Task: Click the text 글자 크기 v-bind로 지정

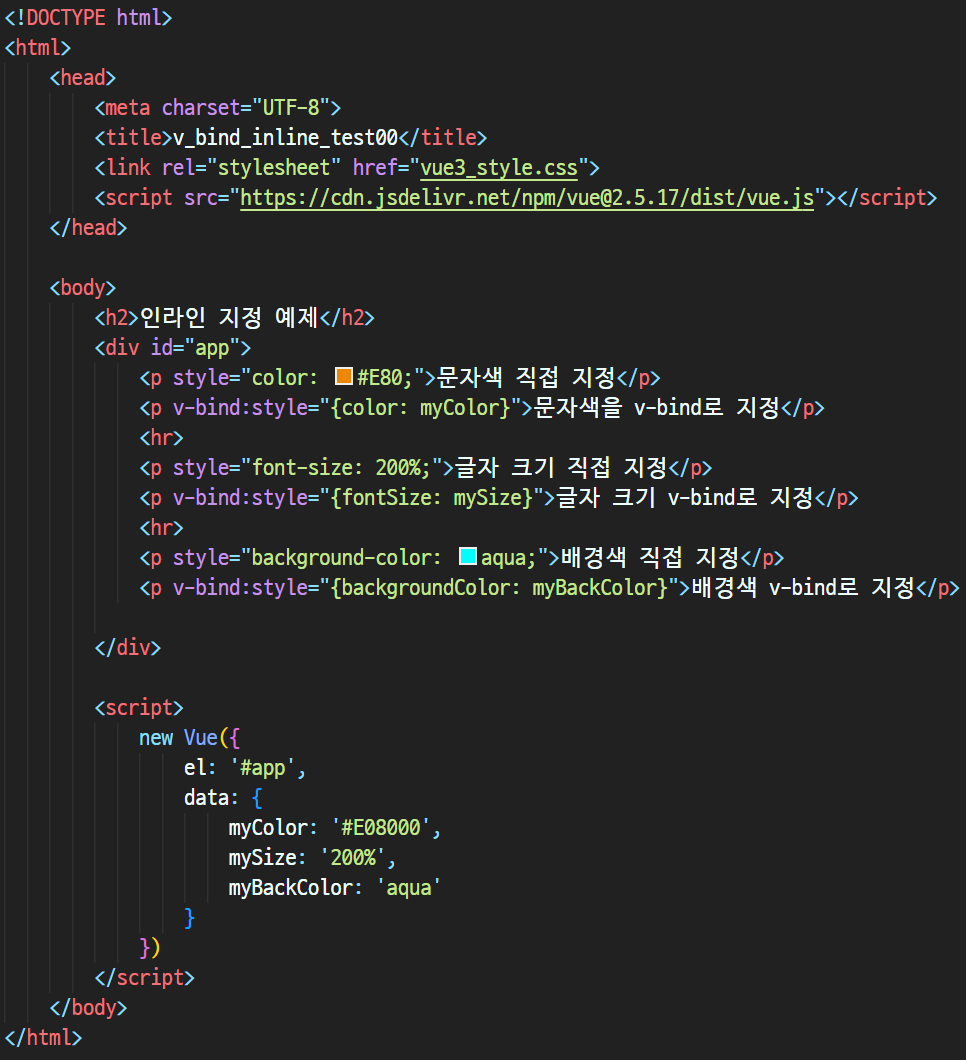Action: pos(684,498)
